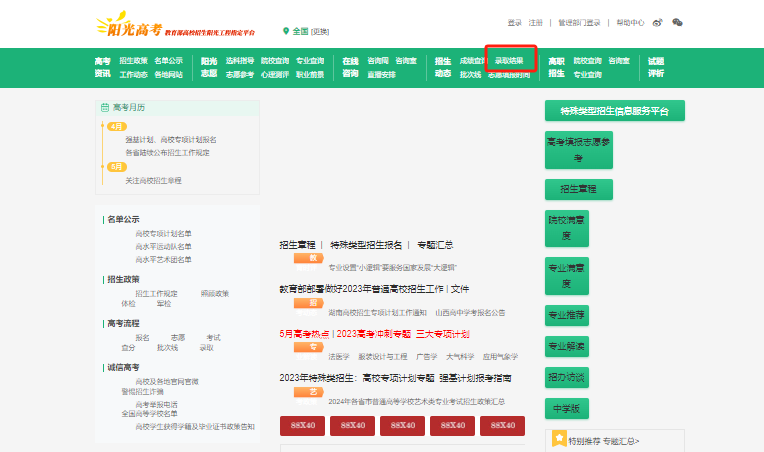Select 心理测评 in nav bar
Screen dimensions: 764x452
coord(275,75)
